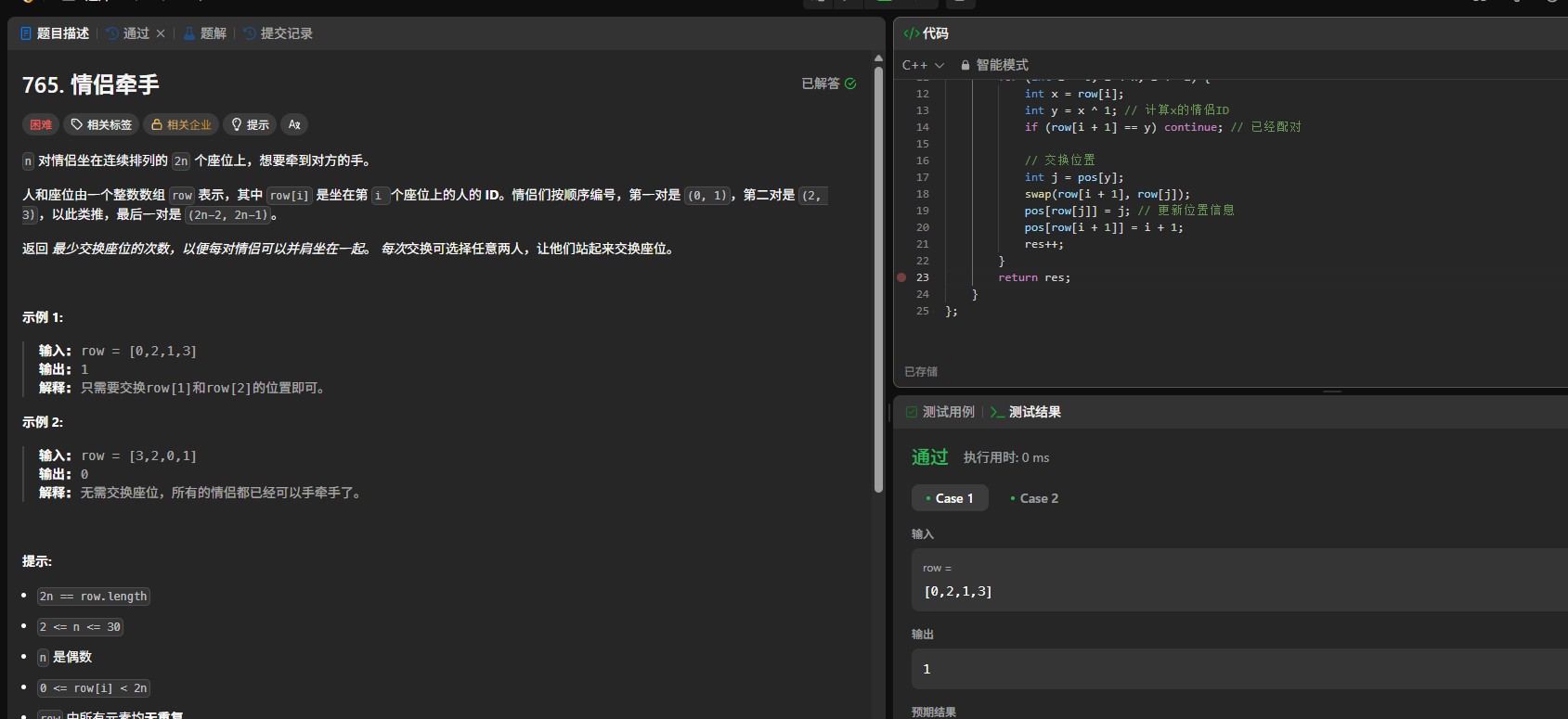Image resolution: width=1568 pixels, height=719 pixels.
Task: Click the 预期结果 label
Action: click(934, 713)
